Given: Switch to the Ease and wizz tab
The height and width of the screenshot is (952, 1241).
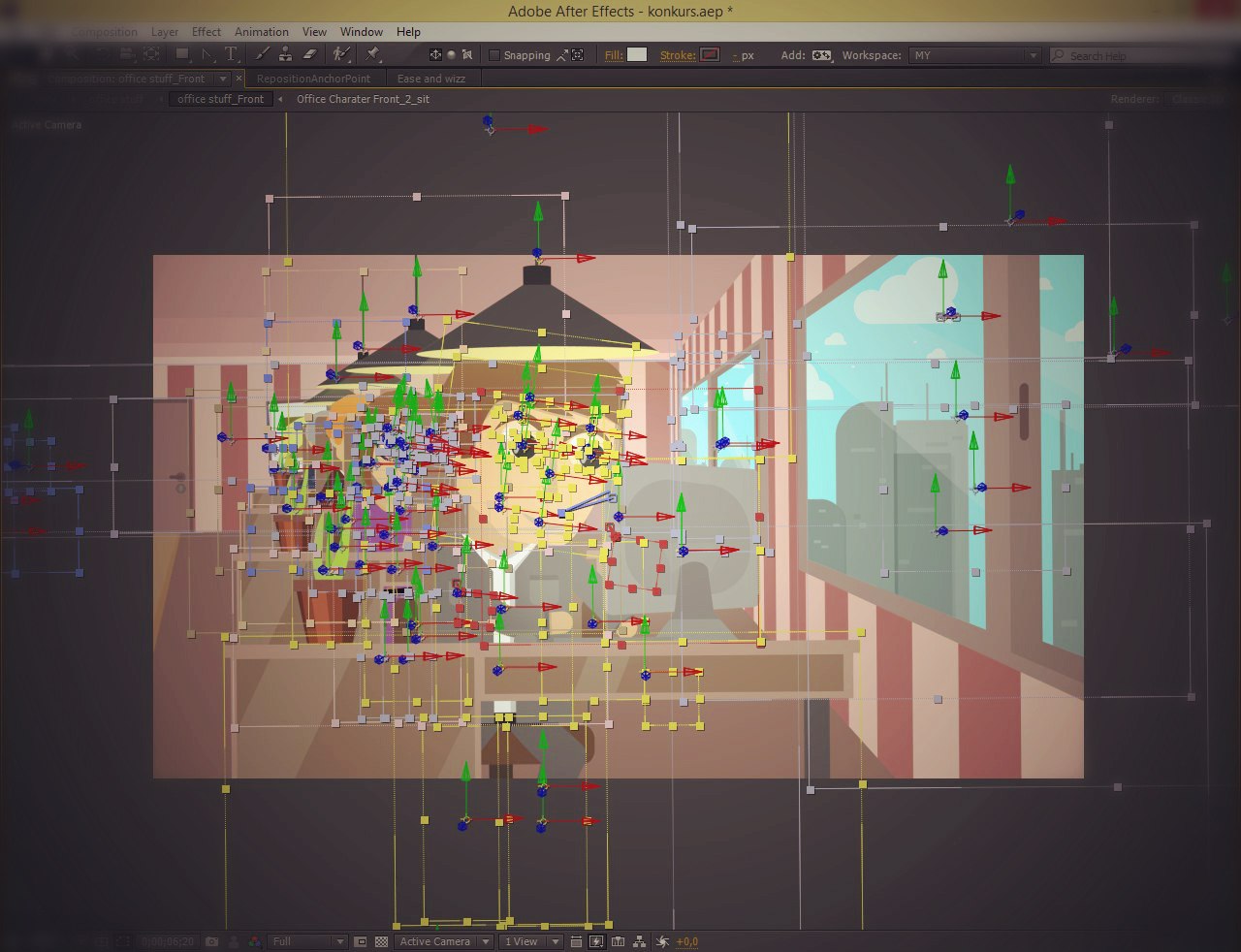Looking at the screenshot, I should click(x=431, y=79).
